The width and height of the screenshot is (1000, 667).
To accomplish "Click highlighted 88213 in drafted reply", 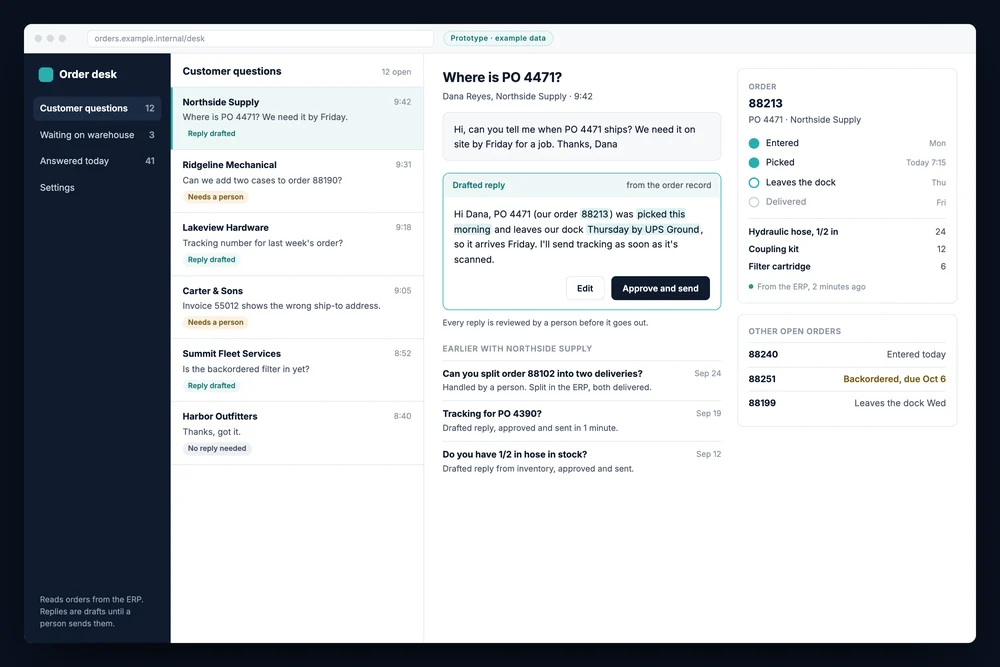I will point(594,214).
